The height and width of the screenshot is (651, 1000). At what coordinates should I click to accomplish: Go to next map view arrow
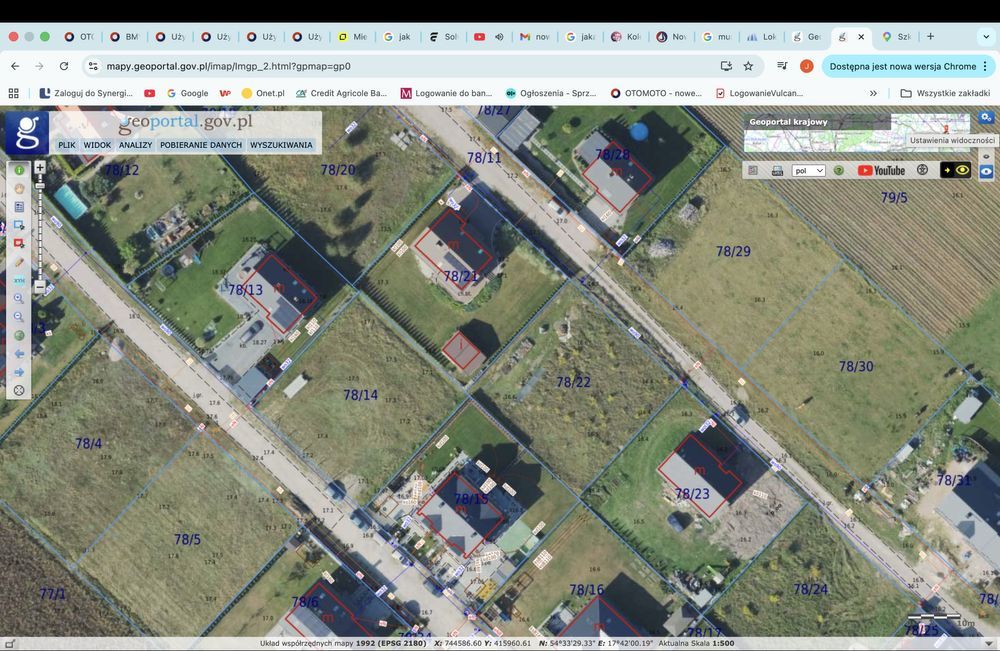19,372
